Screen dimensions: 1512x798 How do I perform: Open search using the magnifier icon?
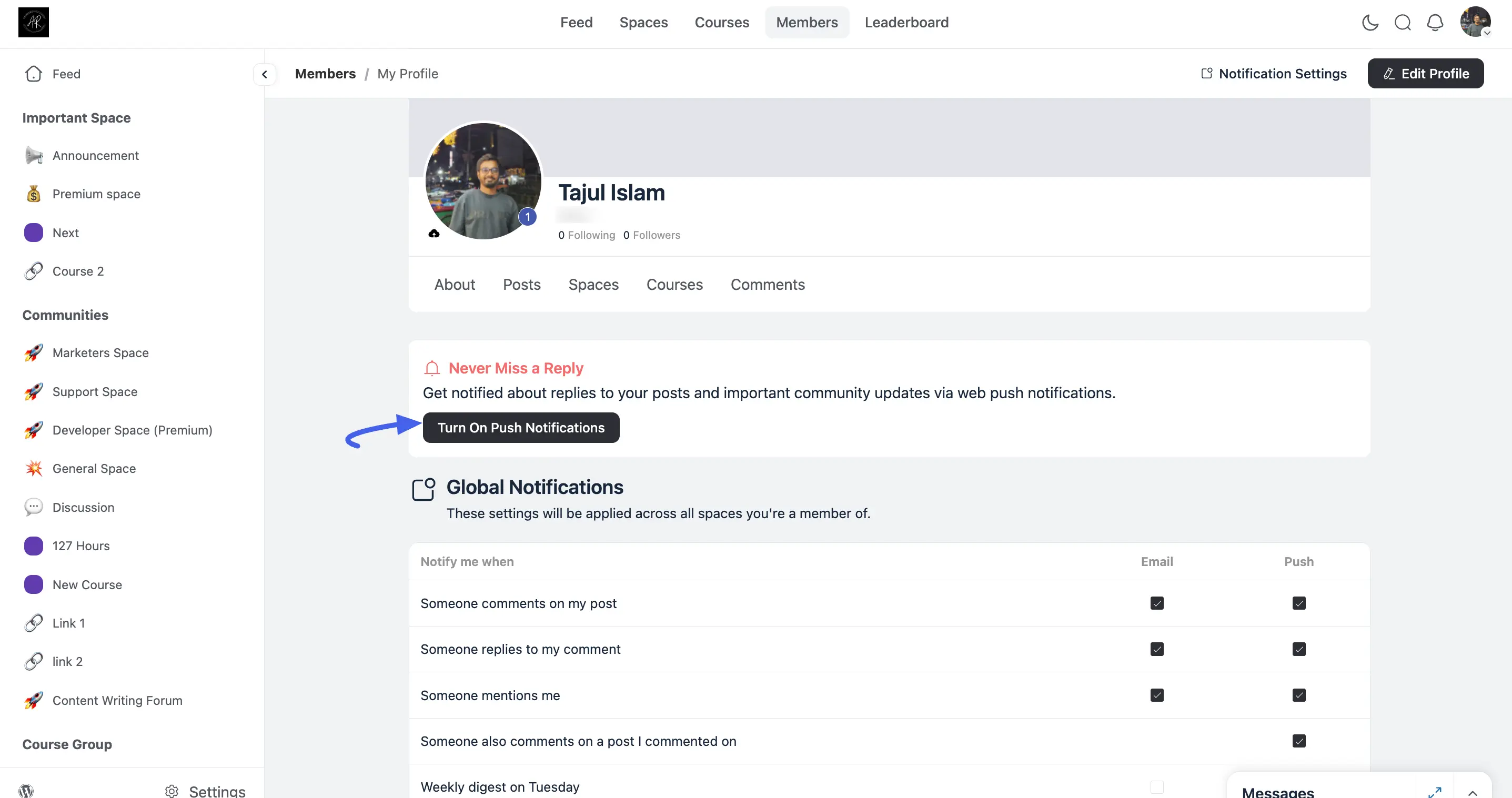1403,22
